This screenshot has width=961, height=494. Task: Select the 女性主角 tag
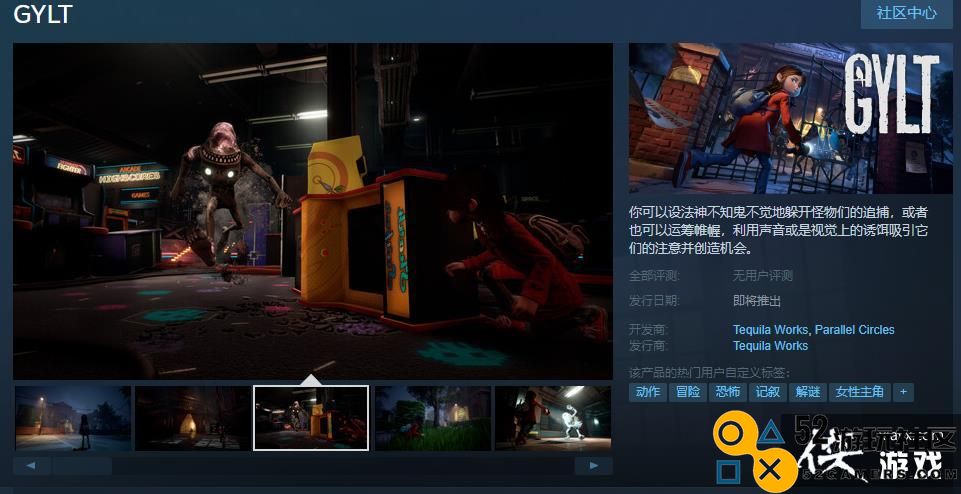[x=859, y=392]
